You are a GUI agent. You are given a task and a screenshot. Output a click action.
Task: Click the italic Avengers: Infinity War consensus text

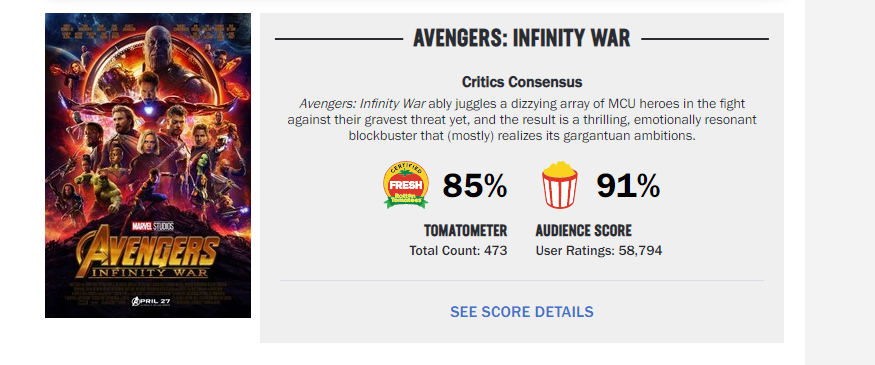(363, 104)
